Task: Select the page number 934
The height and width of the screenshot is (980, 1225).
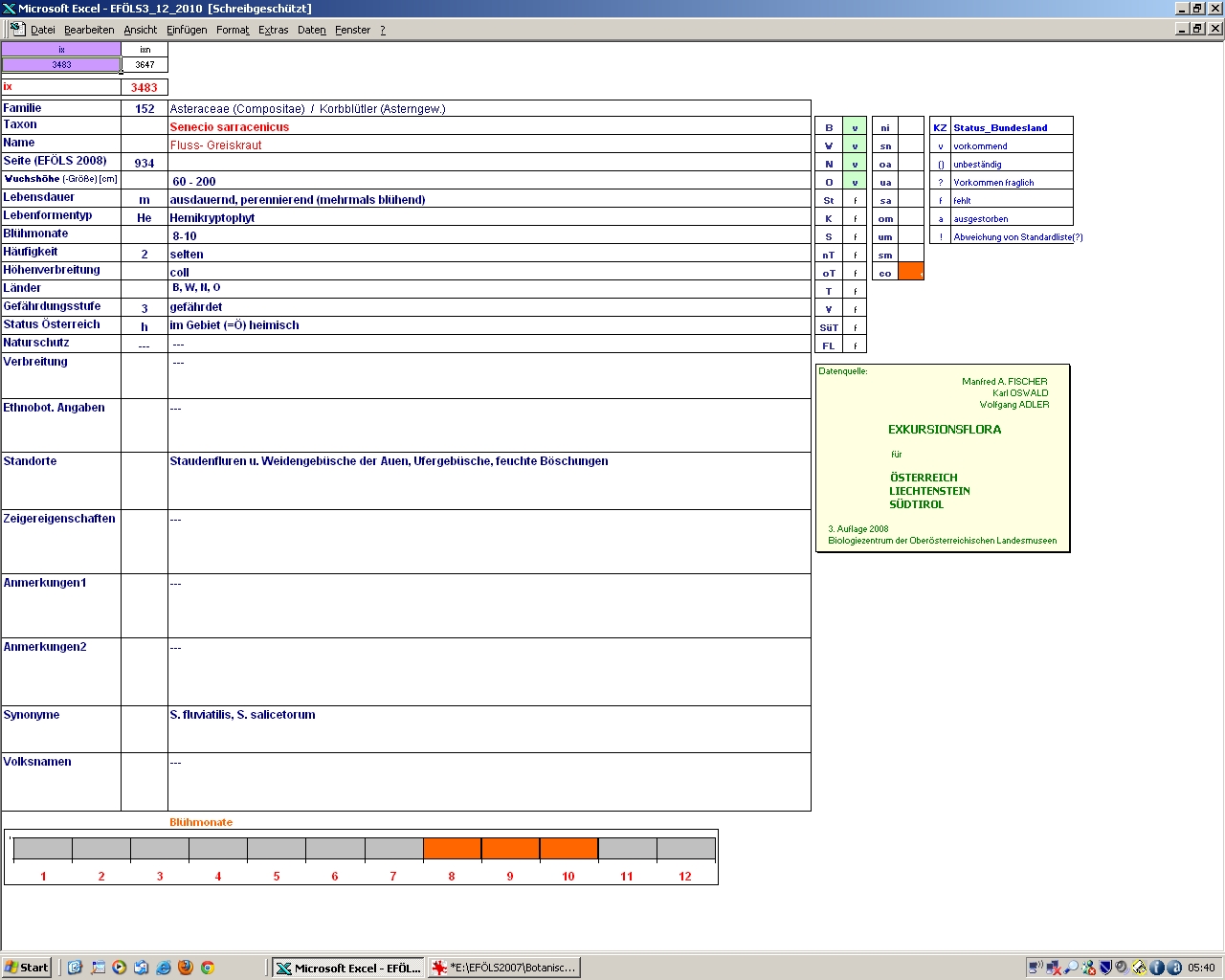Action: click(145, 164)
